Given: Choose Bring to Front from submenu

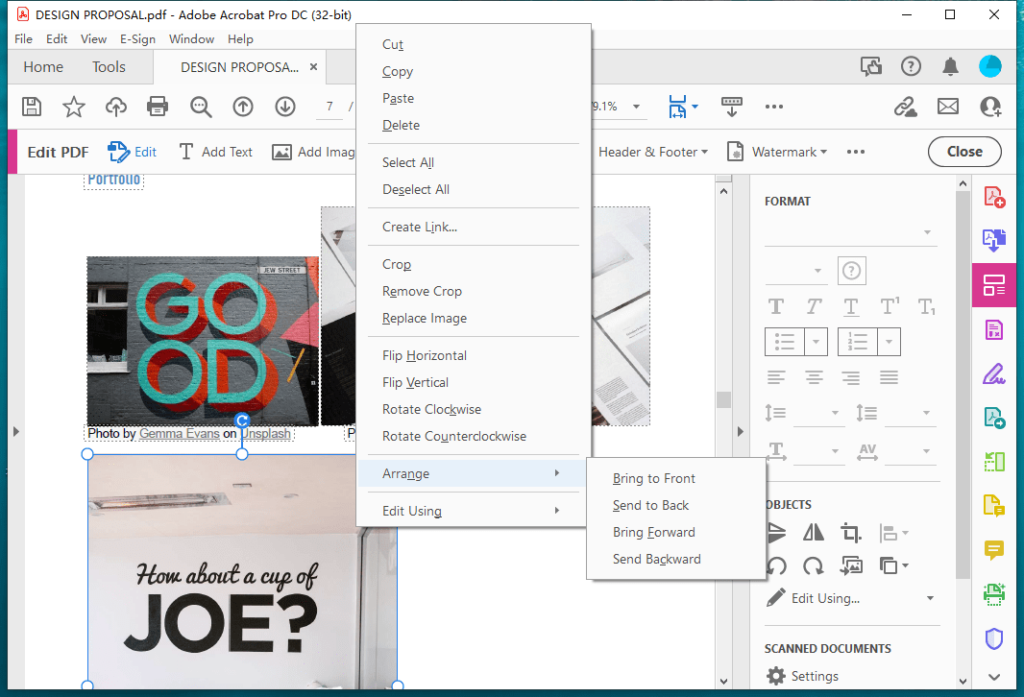Looking at the screenshot, I should pos(654,478).
